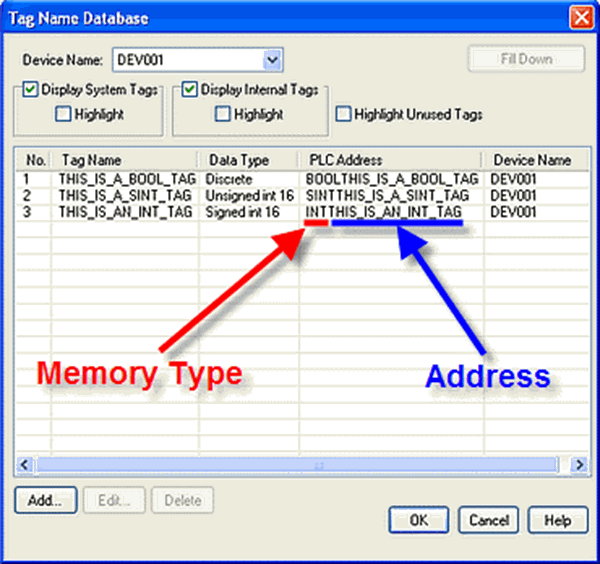Confirm with the OK button
The height and width of the screenshot is (564, 600).
421,520
